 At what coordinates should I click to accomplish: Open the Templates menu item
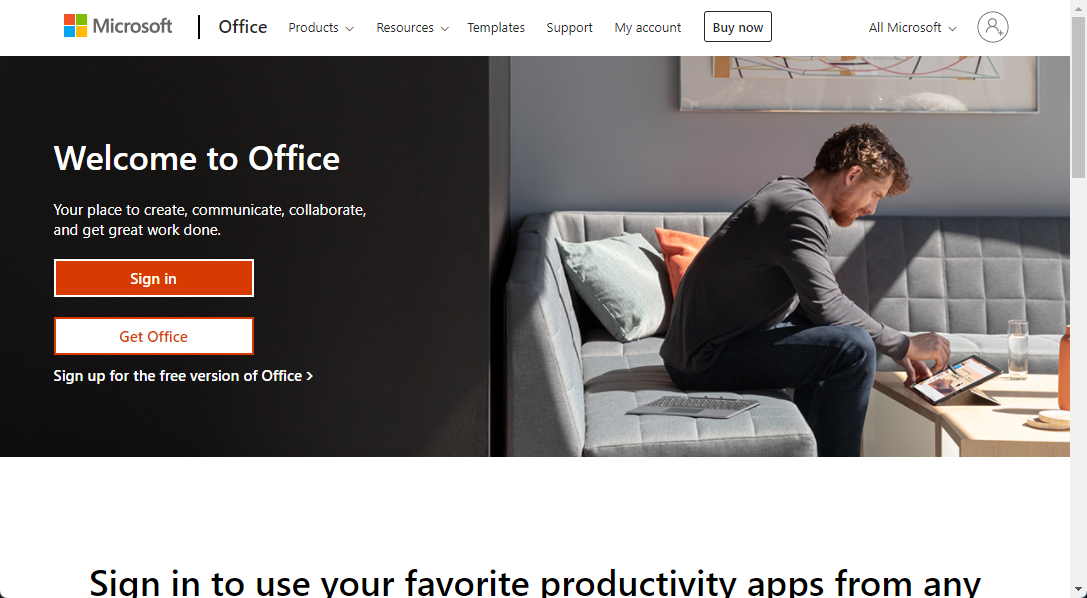[x=496, y=28]
